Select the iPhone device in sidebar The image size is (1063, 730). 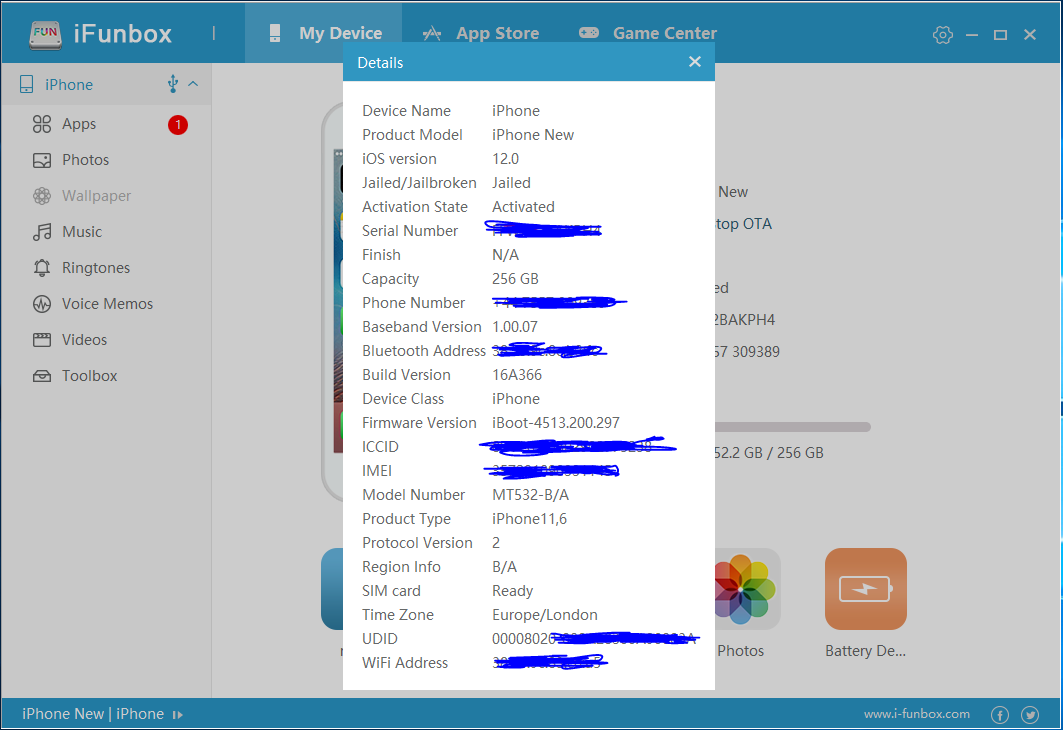pos(106,85)
